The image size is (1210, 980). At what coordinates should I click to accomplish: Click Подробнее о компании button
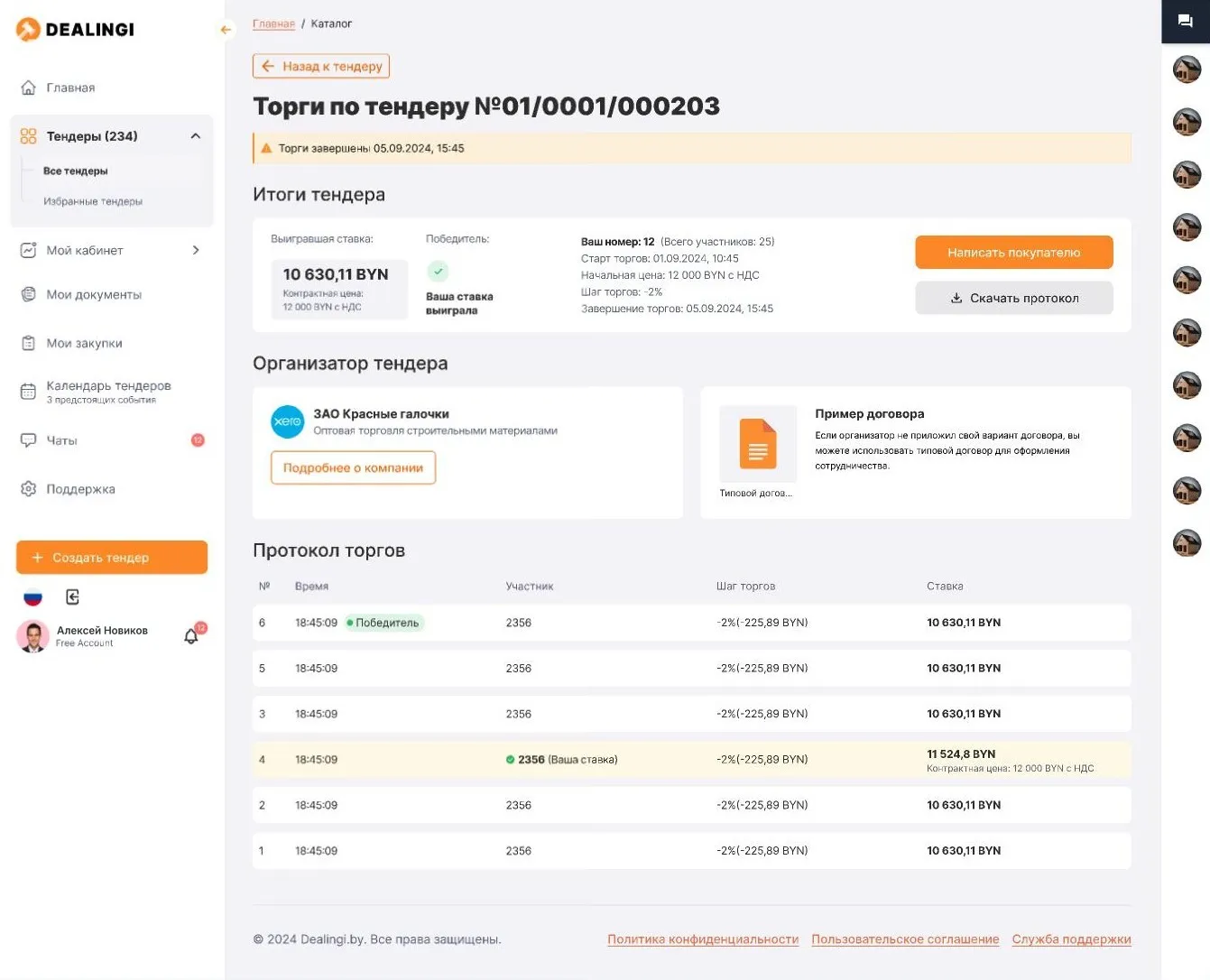click(x=354, y=467)
